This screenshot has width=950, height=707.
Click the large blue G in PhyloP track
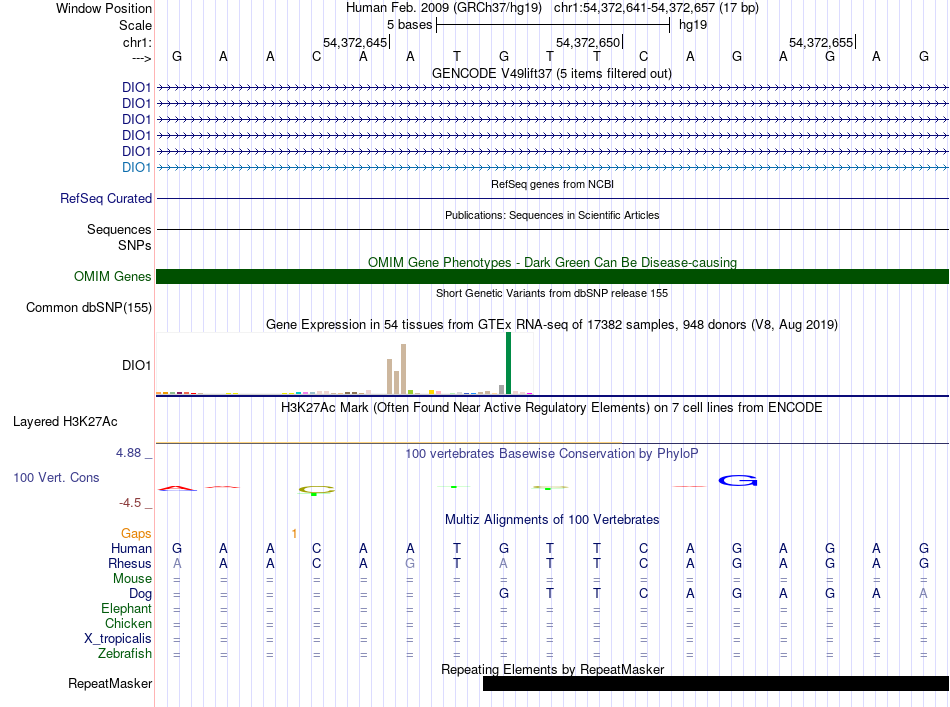tap(739, 481)
